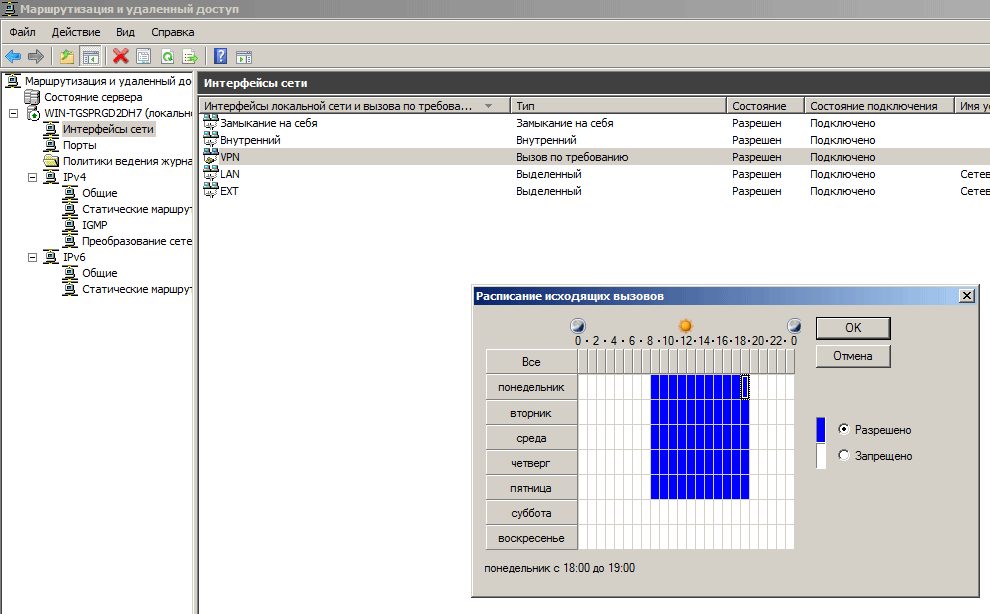Open the Справка menu

(x=172, y=32)
